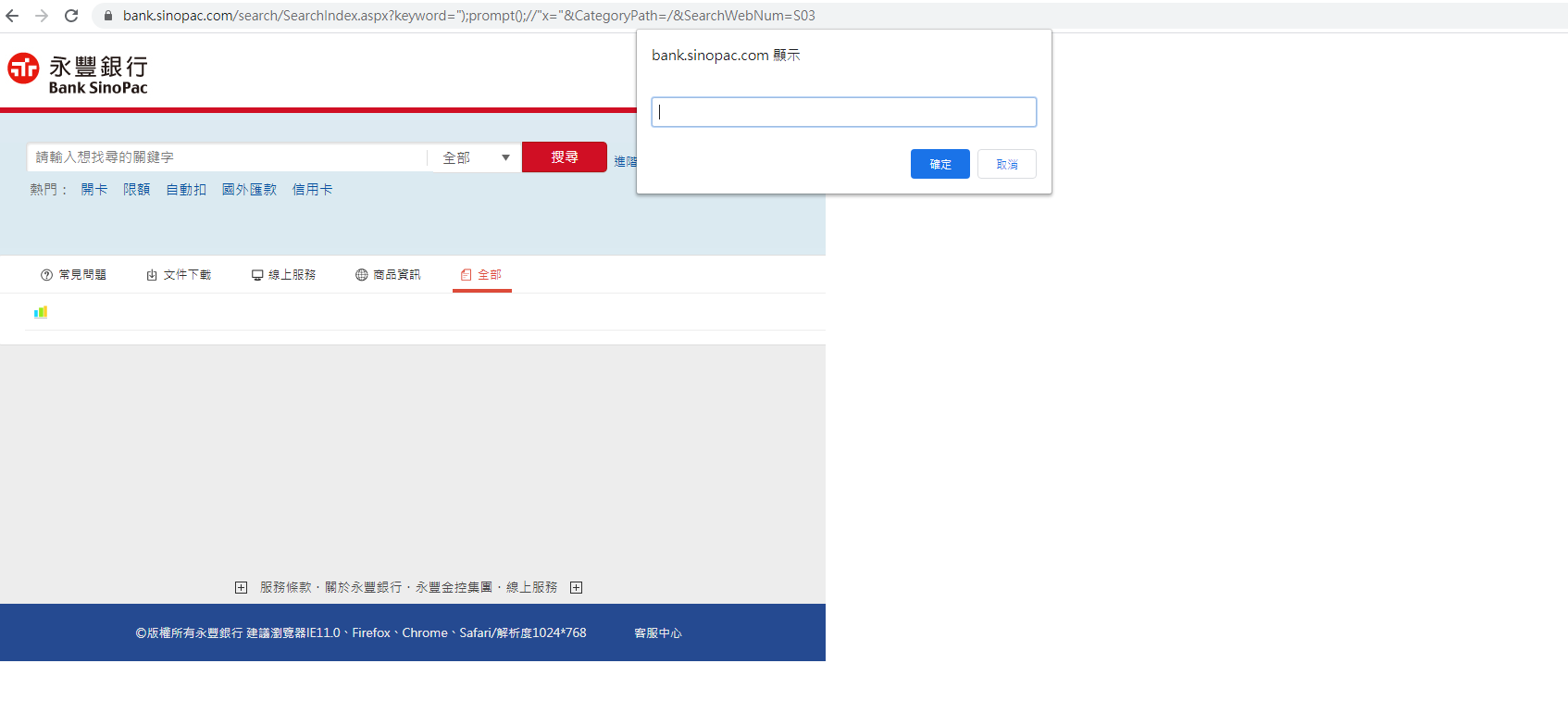This screenshot has height=726, width=1568.
Task: Select the hot keyword 自動扣
Action: [x=186, y=189]
